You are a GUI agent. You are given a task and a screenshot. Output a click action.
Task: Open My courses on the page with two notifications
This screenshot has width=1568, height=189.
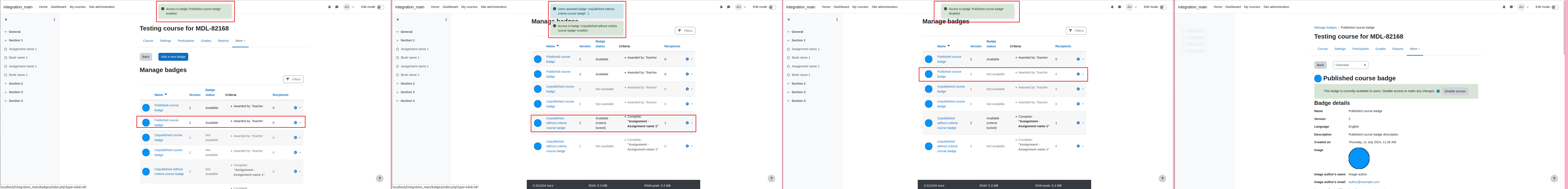pos(469,7)
